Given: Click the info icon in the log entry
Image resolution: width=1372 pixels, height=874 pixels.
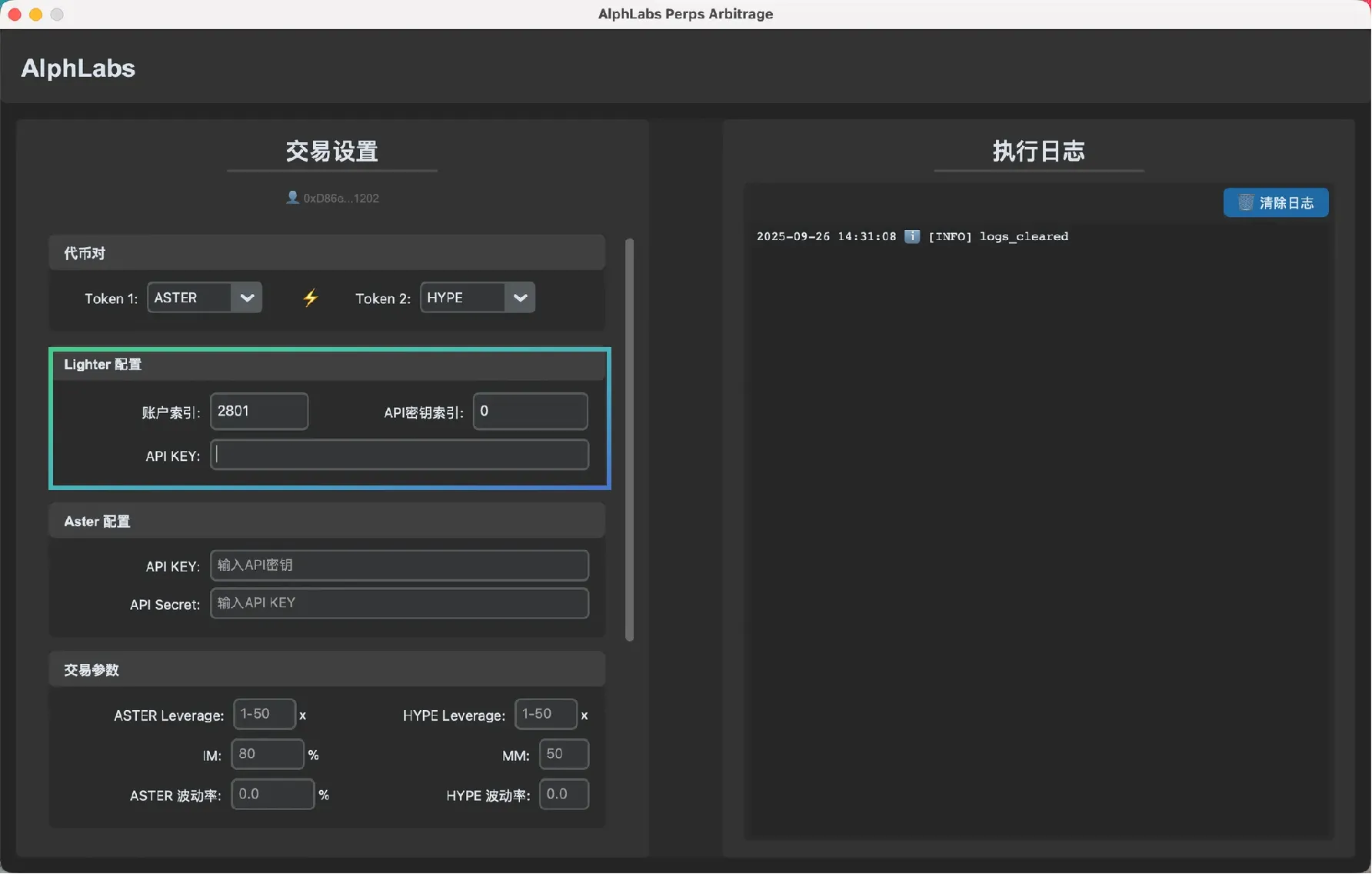Looking at the screenshot, I should [x=912, y=236].
